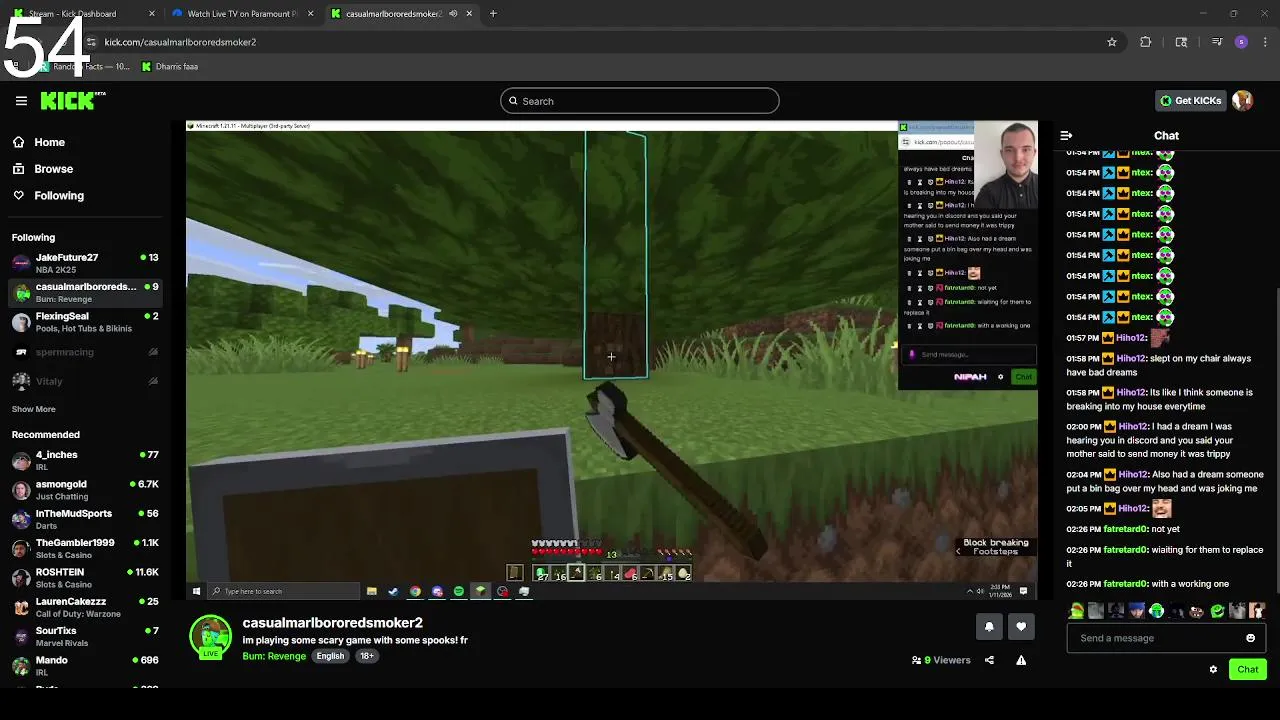This screenshot has width=1280, height=720.
Task: Click the 9 Viewers count
Action: click(941, 660)
